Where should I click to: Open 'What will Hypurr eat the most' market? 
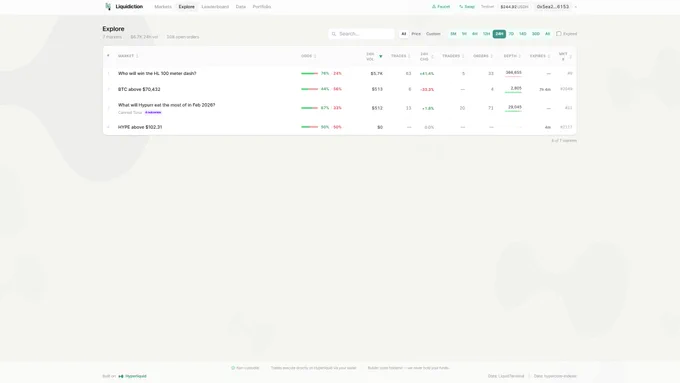(167, 105)
